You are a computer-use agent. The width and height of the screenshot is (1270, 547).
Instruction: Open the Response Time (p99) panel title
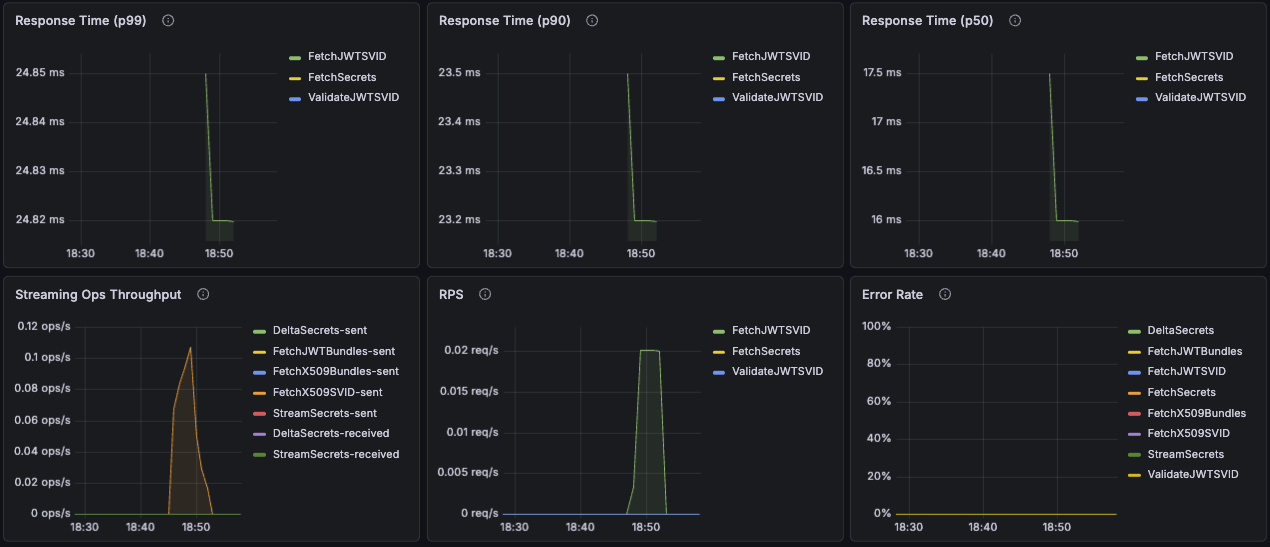pyautogui.click(x=81, y=20)
